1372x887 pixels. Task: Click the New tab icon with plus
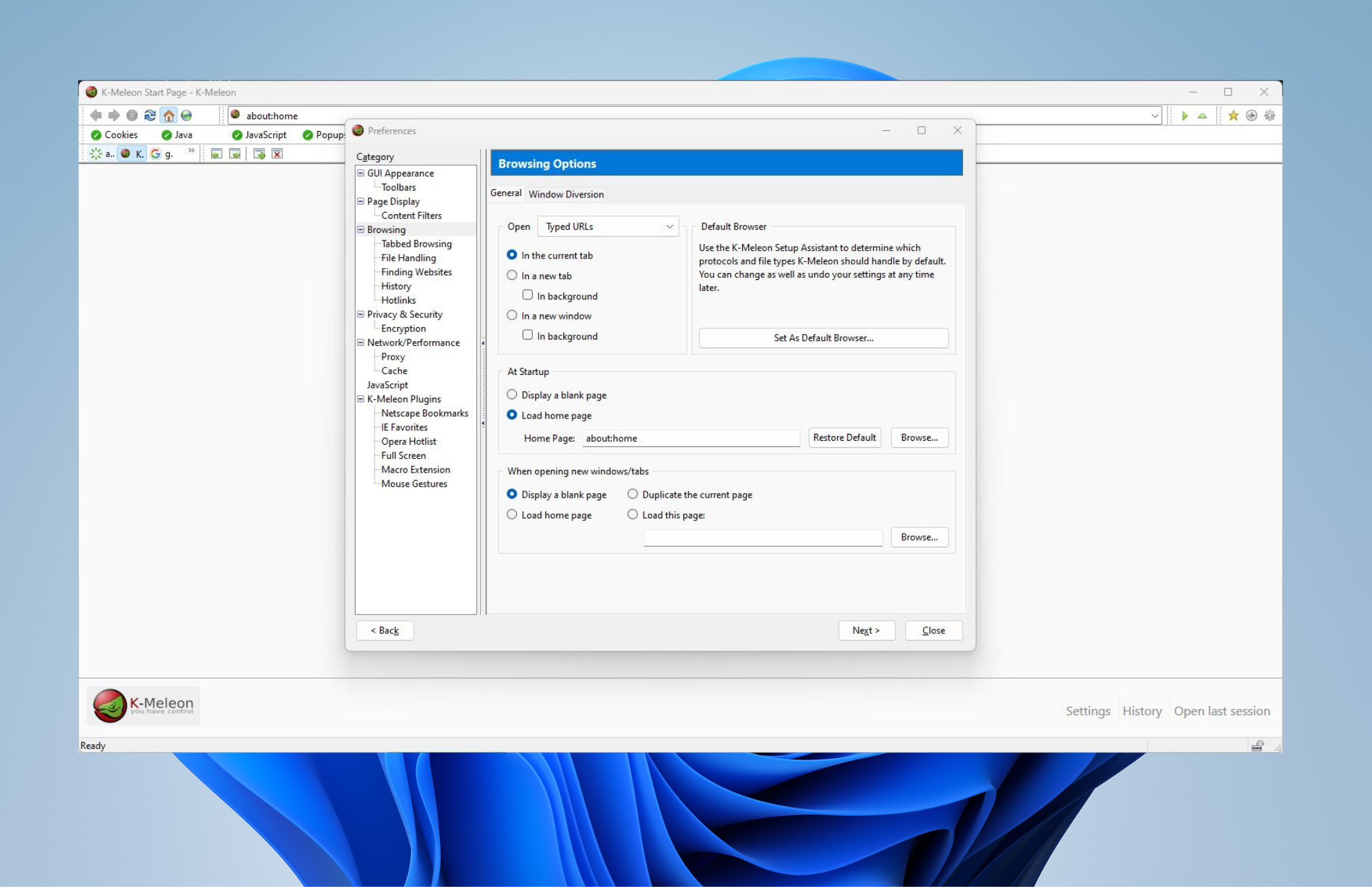[x=259, y=154]
